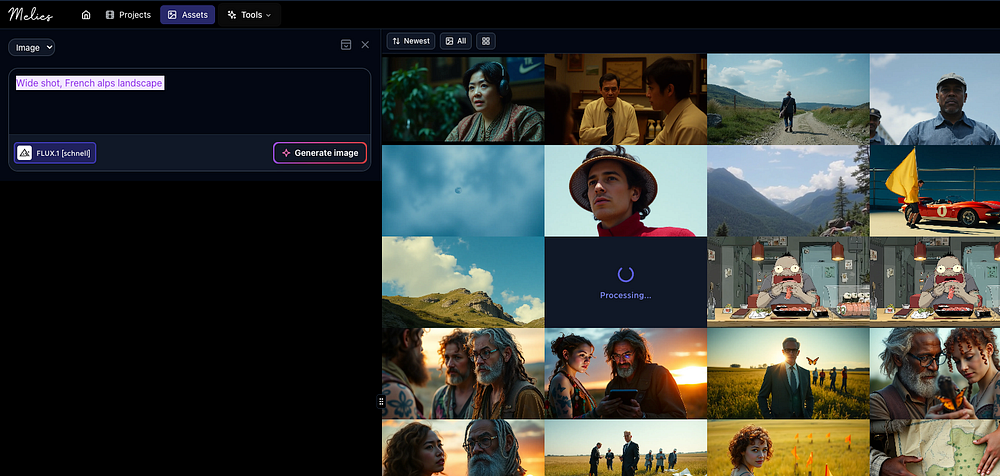This screenshot has width=1000, height=476.
Task: Change generation type in Image dropdown
Action: [31, 47]
